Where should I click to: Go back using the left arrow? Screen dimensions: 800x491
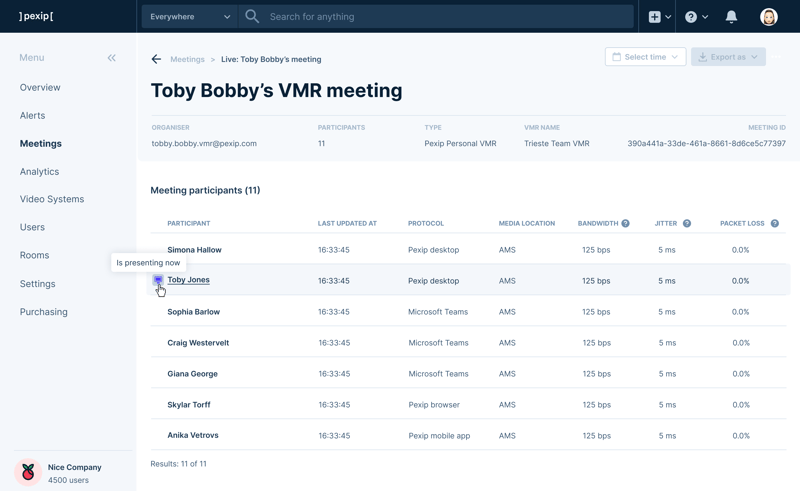pyautogui.click(x=156, y=59)
